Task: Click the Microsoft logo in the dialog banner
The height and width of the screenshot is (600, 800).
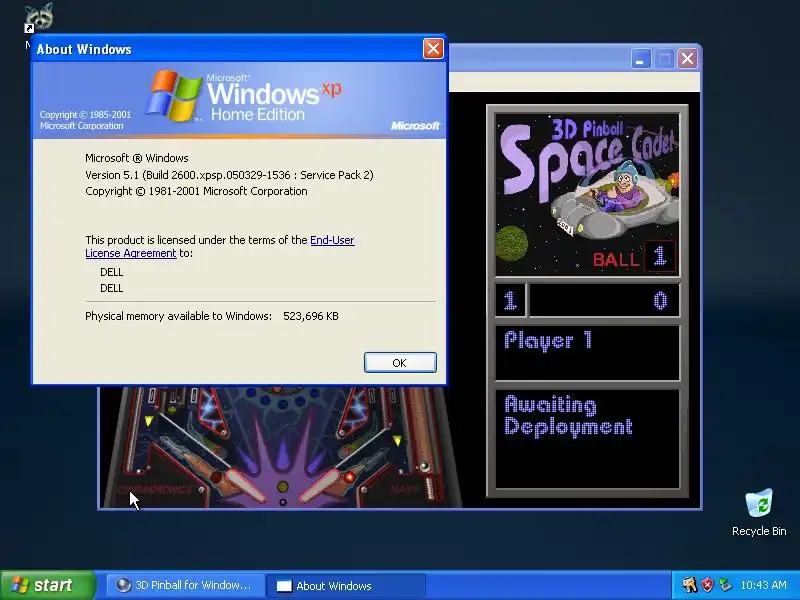Action: coord(415,126)
